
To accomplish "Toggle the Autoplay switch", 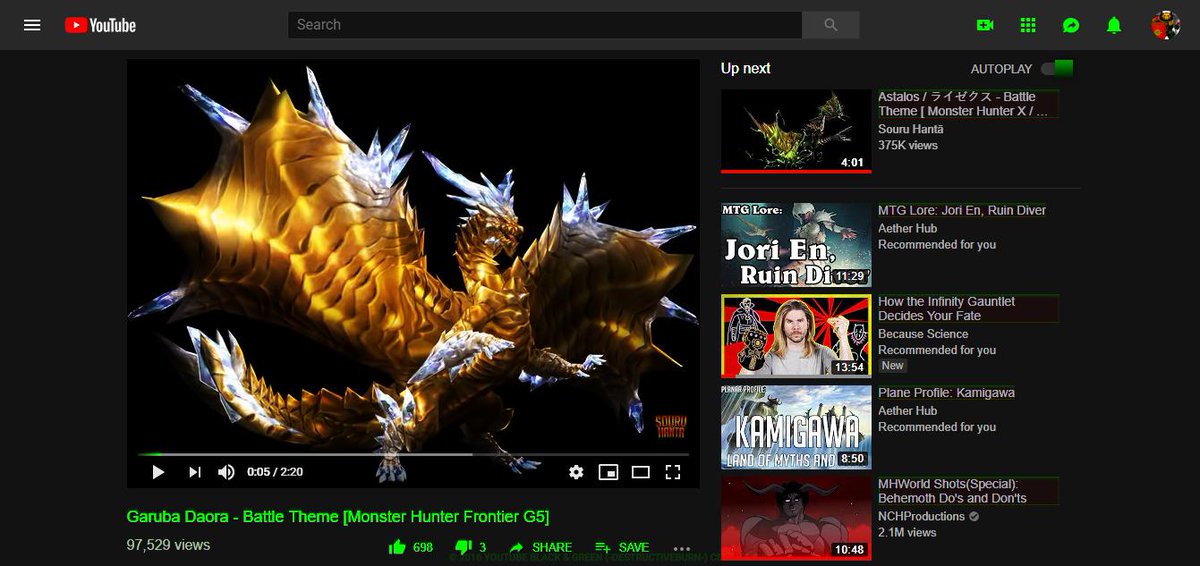I will pyautogui.click(x=1057, y=69).
